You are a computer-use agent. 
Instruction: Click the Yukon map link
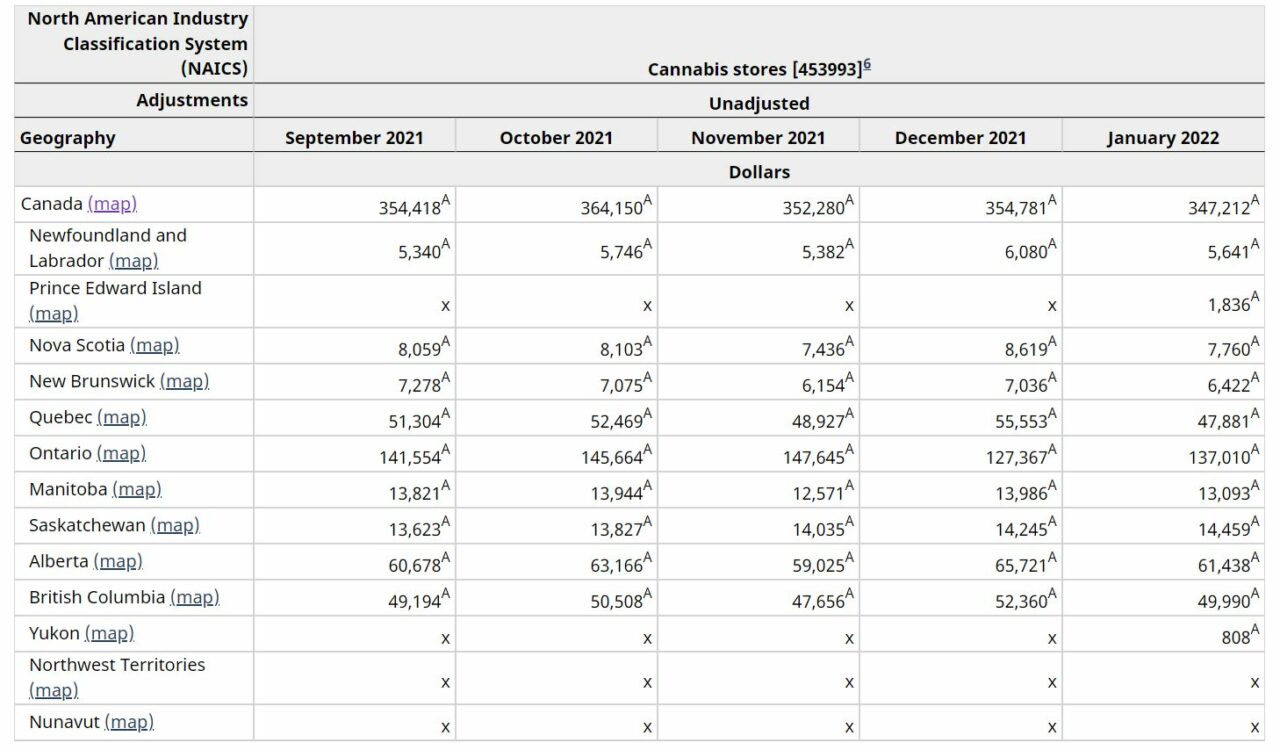[x=109, y=634]
